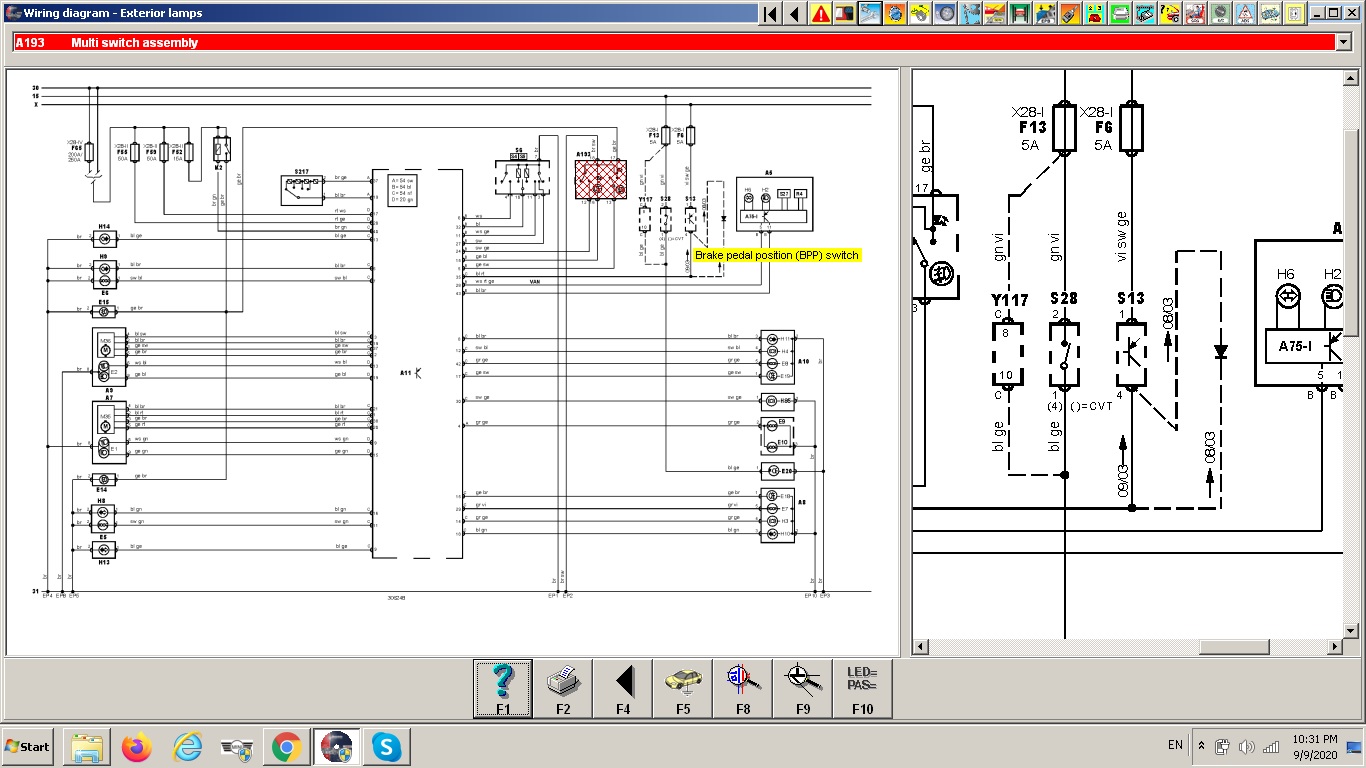Open ground points view with F5 car icon
Image resolution: width=1366 pixels, height=768 pixels.
click(683, 688)
